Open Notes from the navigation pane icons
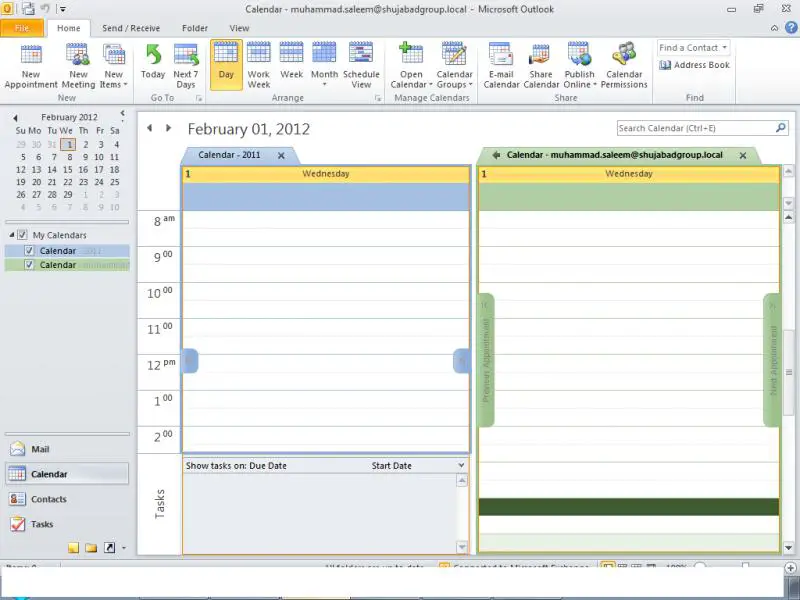 pos(73,548)
